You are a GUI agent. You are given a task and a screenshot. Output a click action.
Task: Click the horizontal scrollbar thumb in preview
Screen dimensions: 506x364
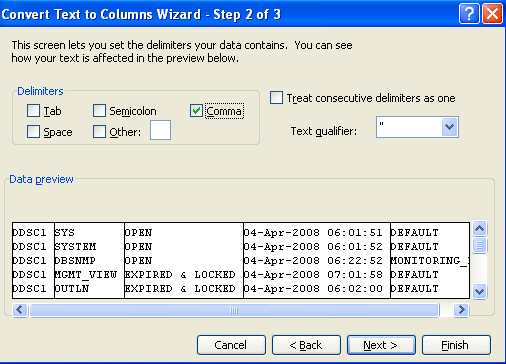tap(234, 310)
